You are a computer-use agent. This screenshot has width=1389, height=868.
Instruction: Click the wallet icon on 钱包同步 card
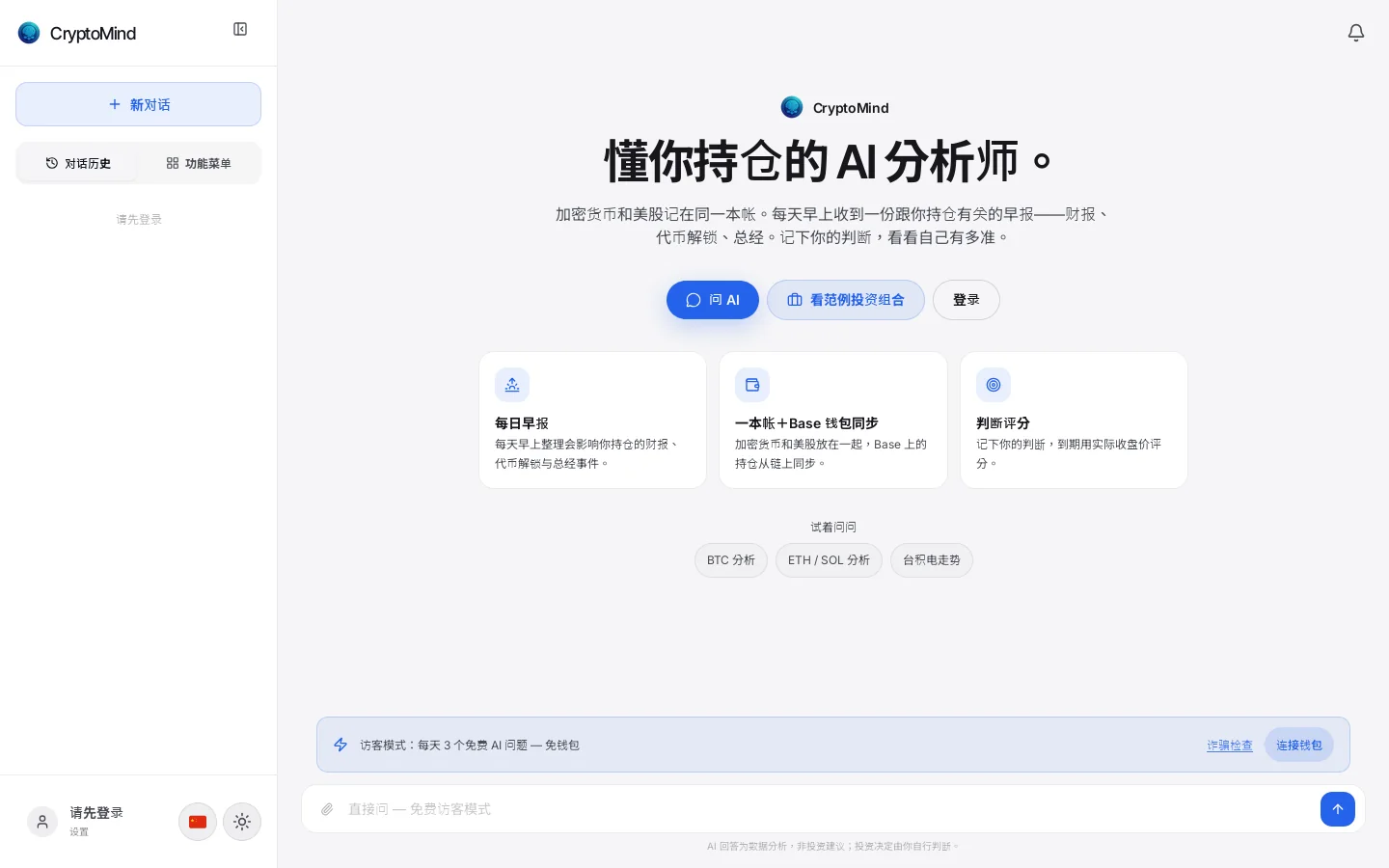[752, 385]
